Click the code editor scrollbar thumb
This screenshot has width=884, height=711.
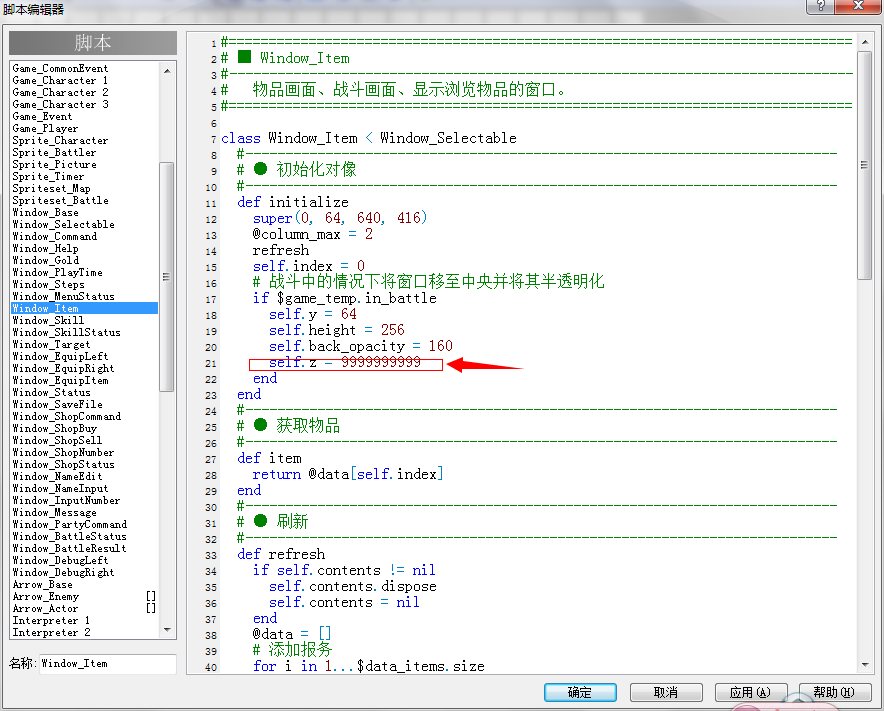coord(864,165)
